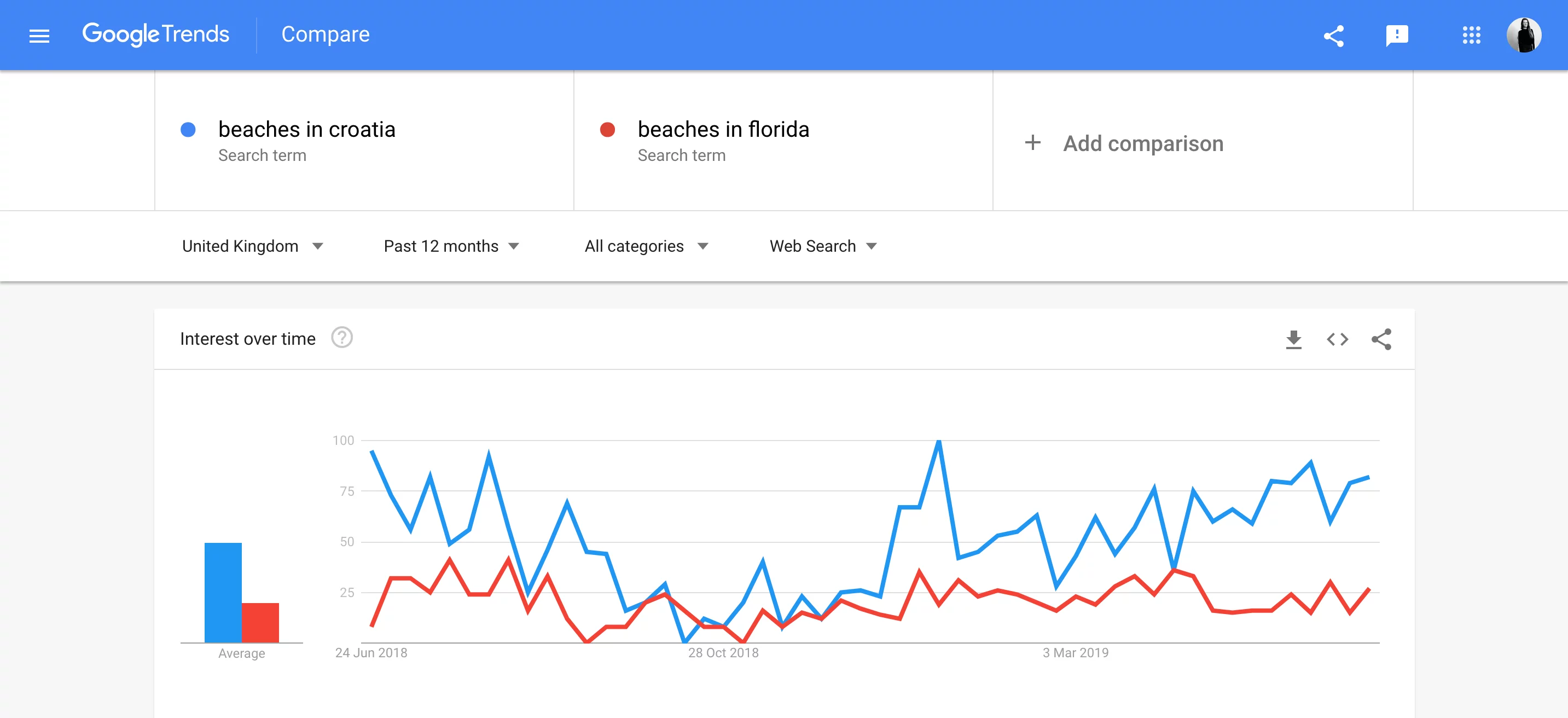Select the red beaches in florida term dot
Viewport: 1568px width, 718px height.
607,129
